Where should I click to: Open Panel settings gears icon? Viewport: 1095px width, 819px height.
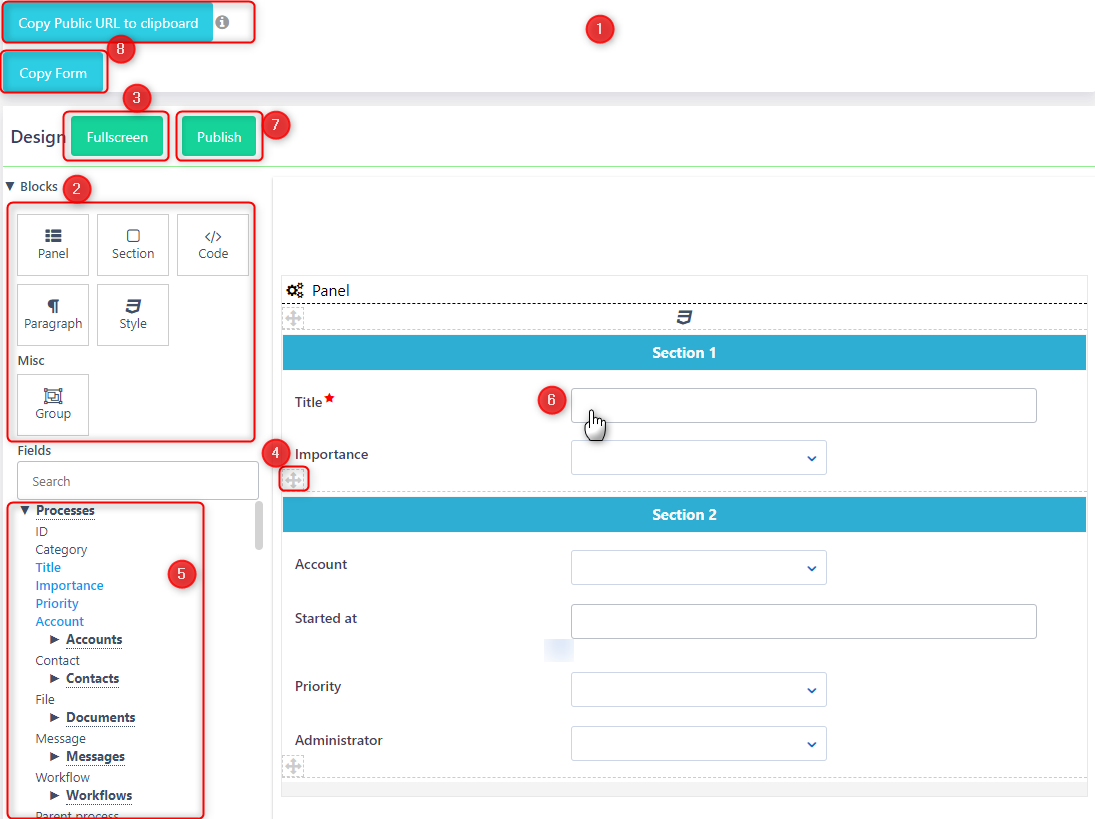(x=295, y=290)
